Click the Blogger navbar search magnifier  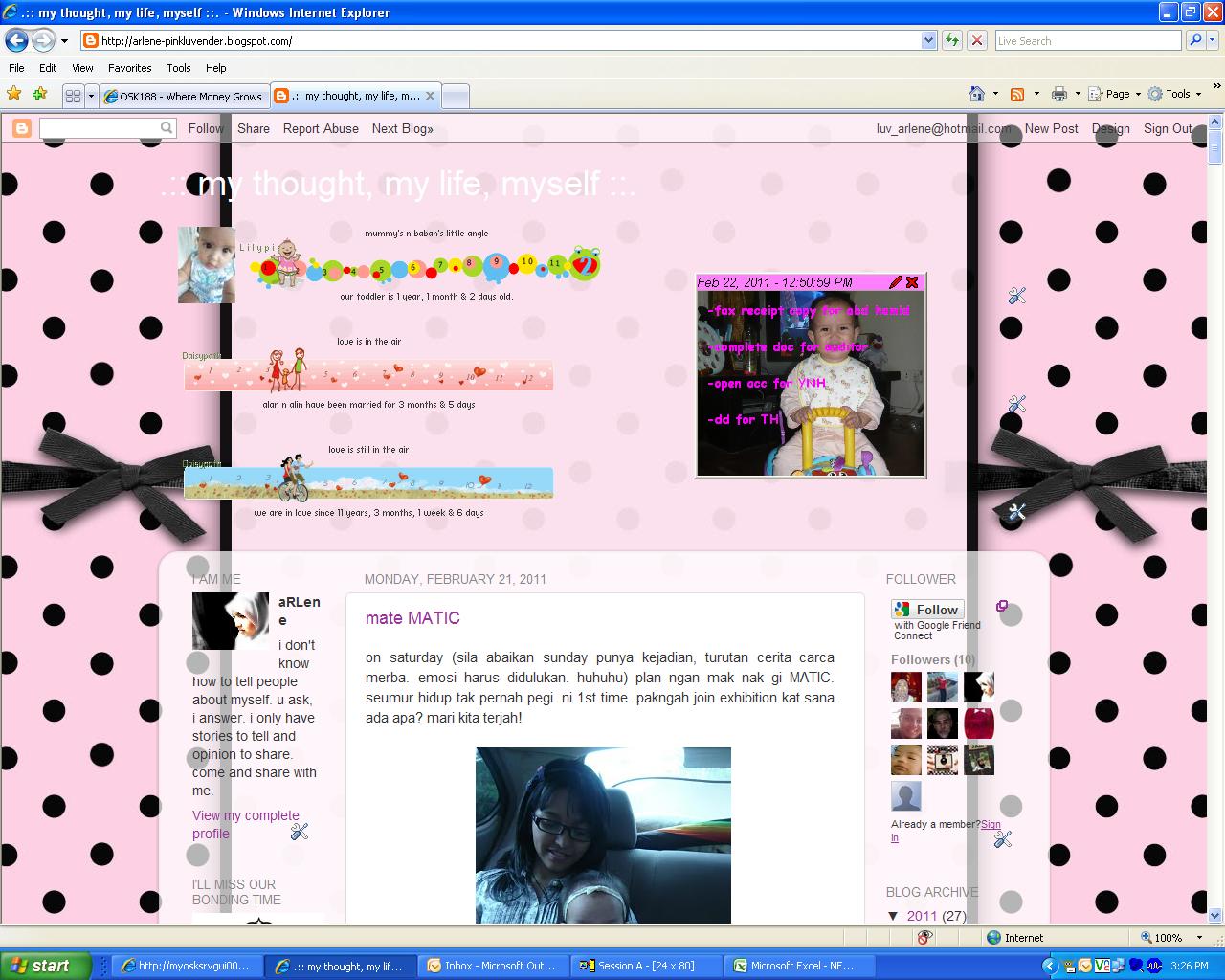[167, 128]
